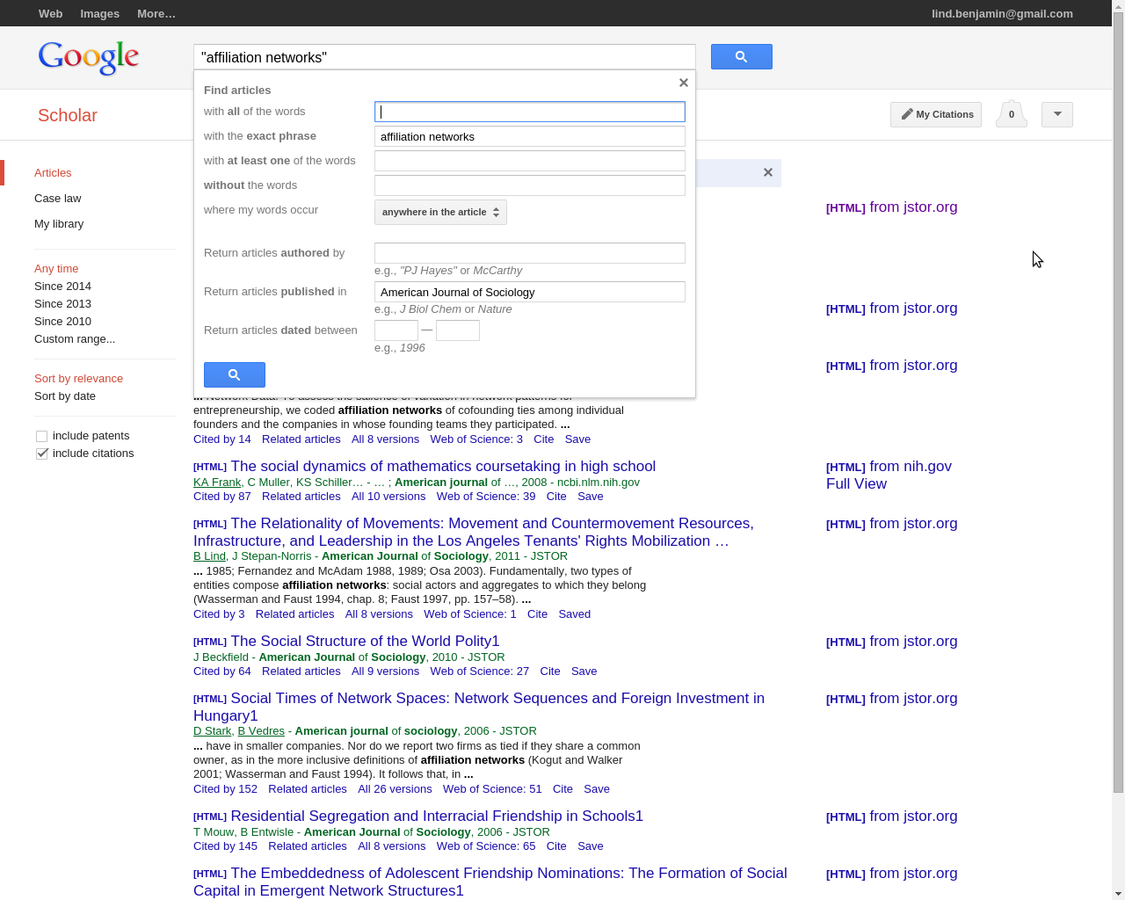Image resolution: width=1125 pixels, height=900 pixels.
Task: Open the Images tab in top bar
Action: point(100,14)
